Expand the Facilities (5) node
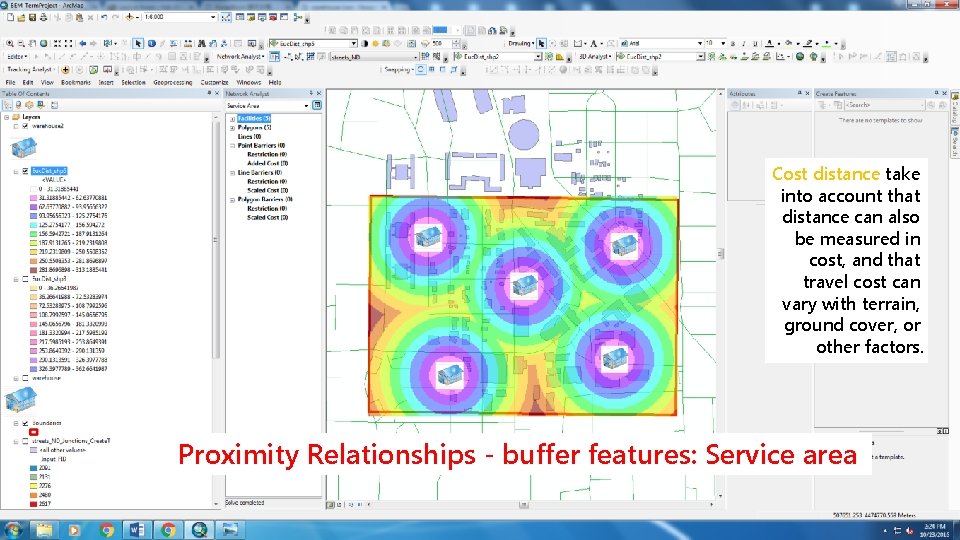Image resolution: width=960 pixels, height=540 pixels. pos(233,119)
